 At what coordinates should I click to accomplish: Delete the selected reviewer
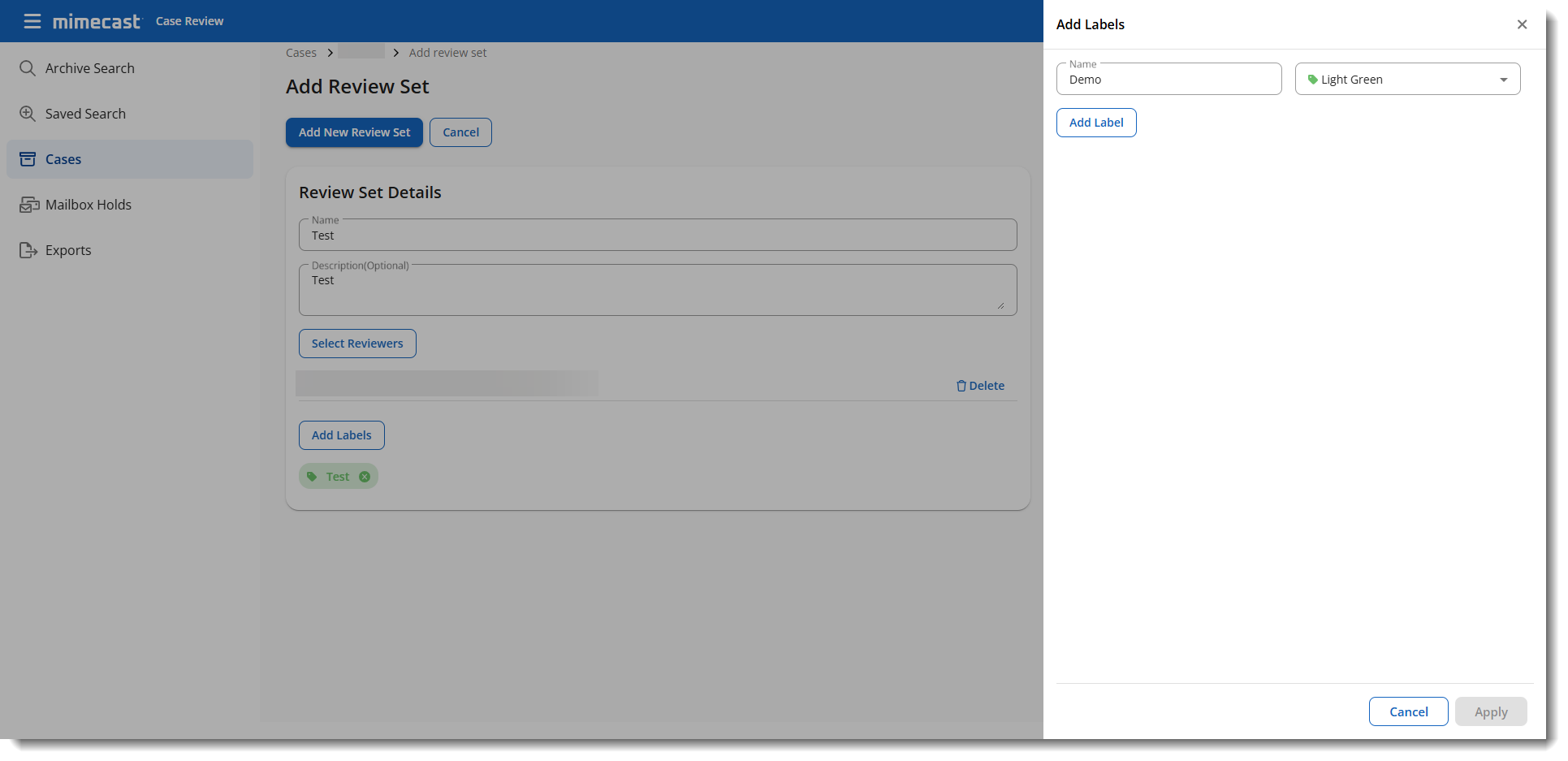coord(980,386)
